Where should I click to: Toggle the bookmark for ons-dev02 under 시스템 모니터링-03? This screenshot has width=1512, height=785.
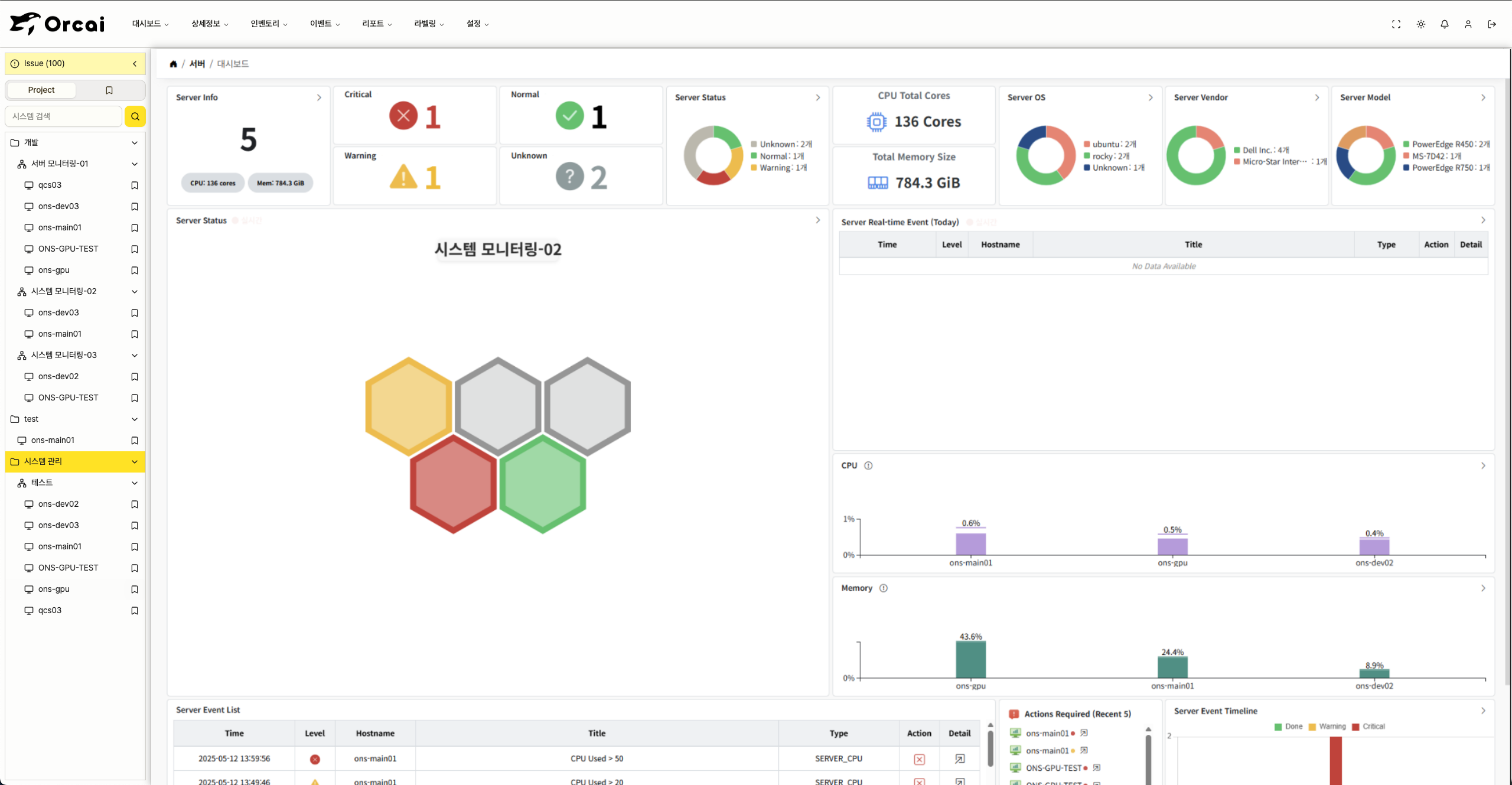click(135, 377)
